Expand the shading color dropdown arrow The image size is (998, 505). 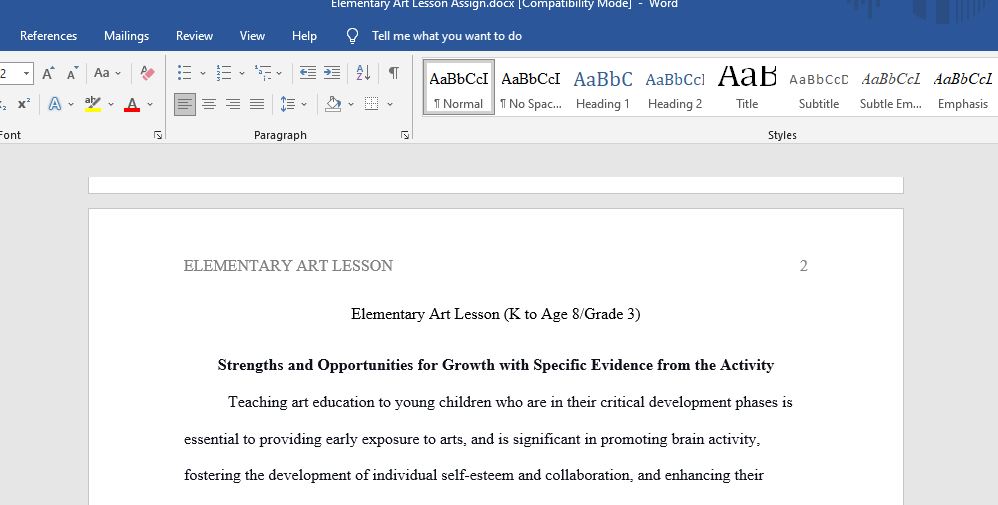pos(350,104)
